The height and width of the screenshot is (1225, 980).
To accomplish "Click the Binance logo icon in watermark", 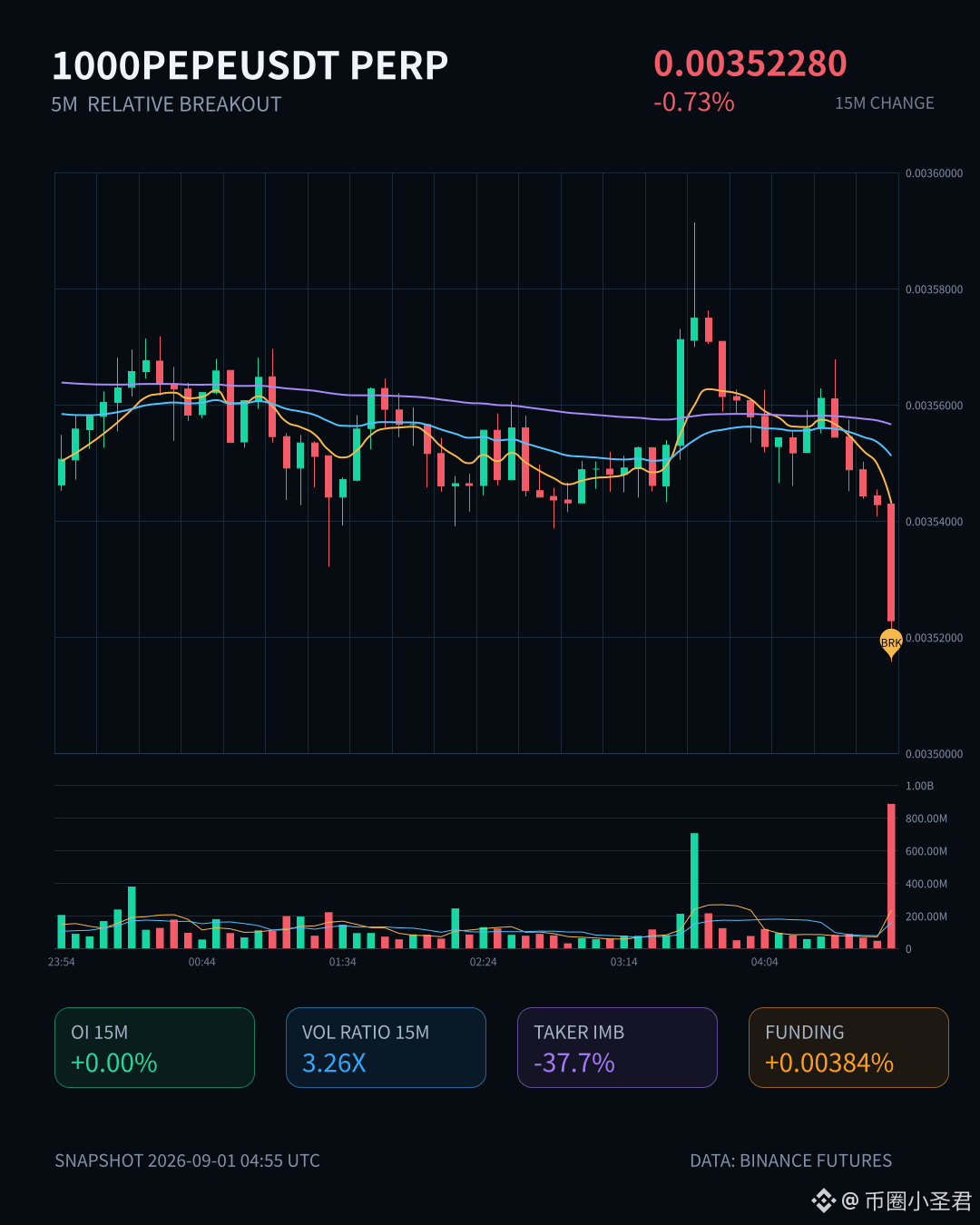I will [x=823, y=1200].
